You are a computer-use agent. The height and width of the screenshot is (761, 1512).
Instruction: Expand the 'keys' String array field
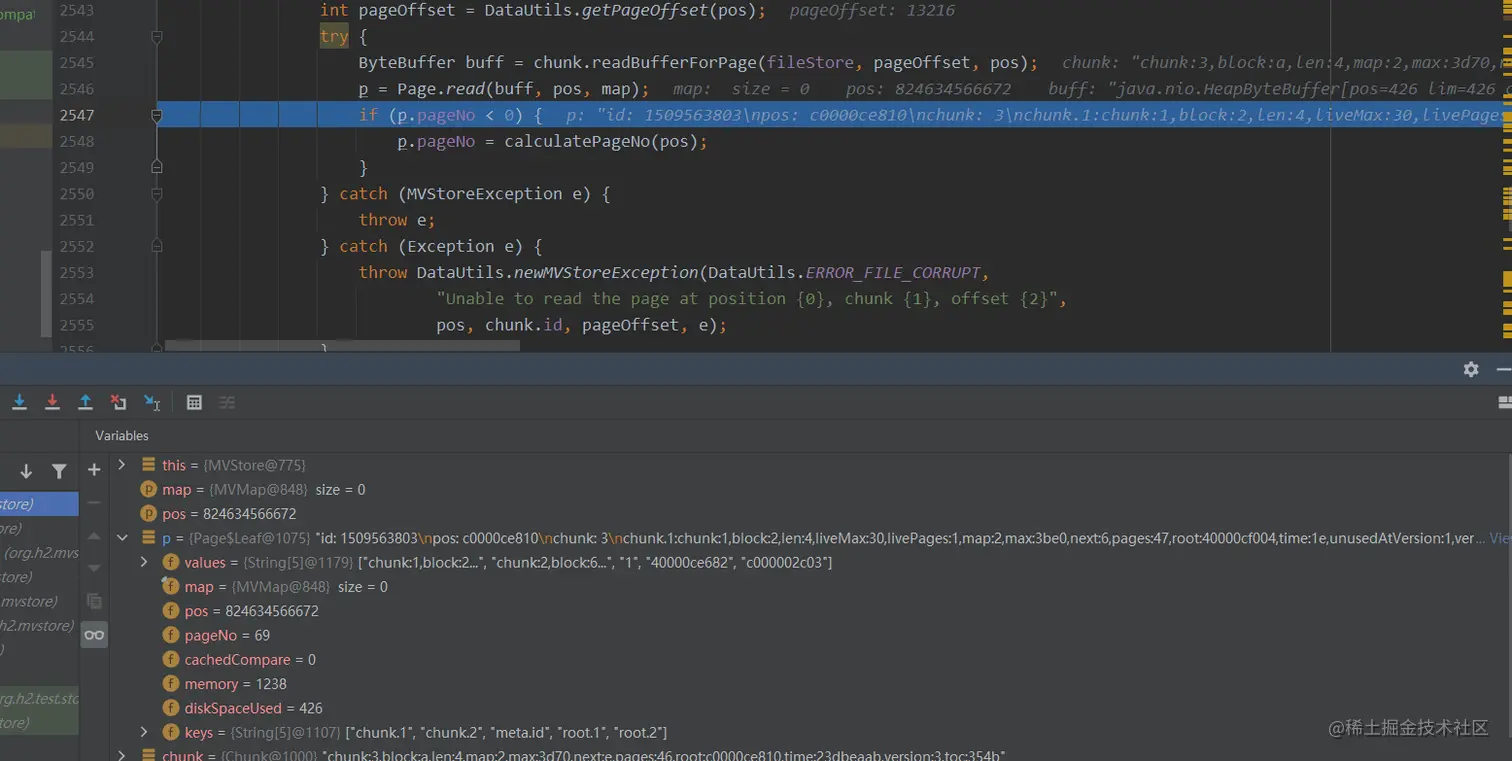[x=144, y=732]
